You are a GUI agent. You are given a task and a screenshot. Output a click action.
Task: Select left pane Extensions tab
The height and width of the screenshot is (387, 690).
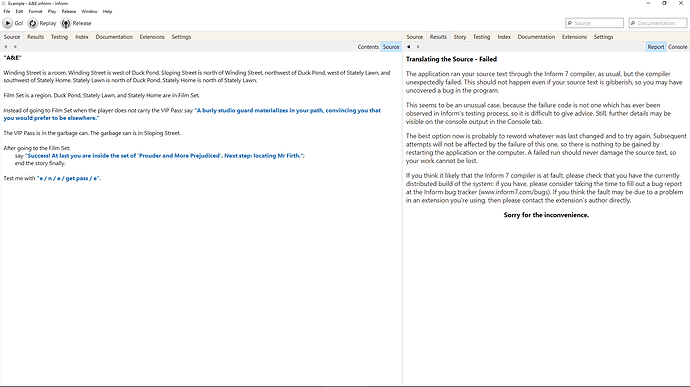pyautogui.click(x=152, y=37)
